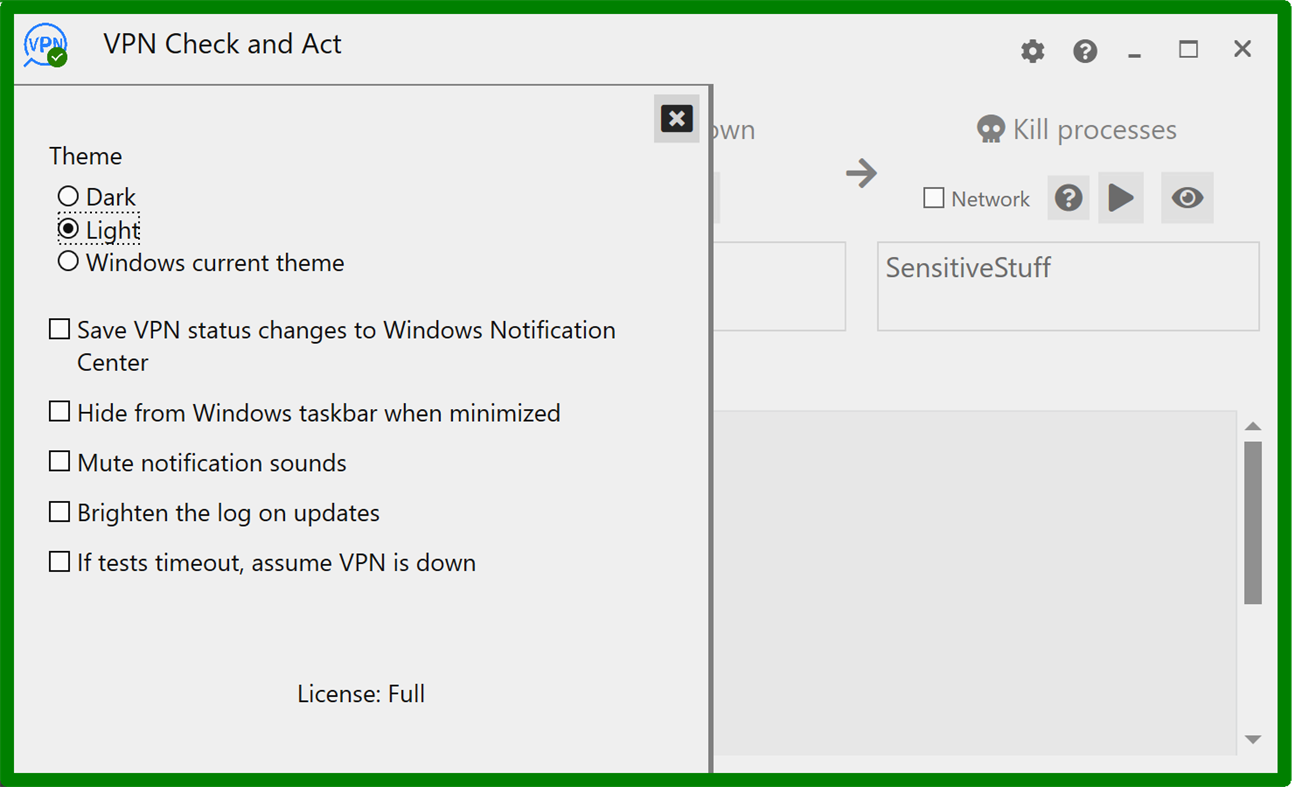The image size is (1292, 787).
Task: Choose Windows current theme
Action: 68,263
